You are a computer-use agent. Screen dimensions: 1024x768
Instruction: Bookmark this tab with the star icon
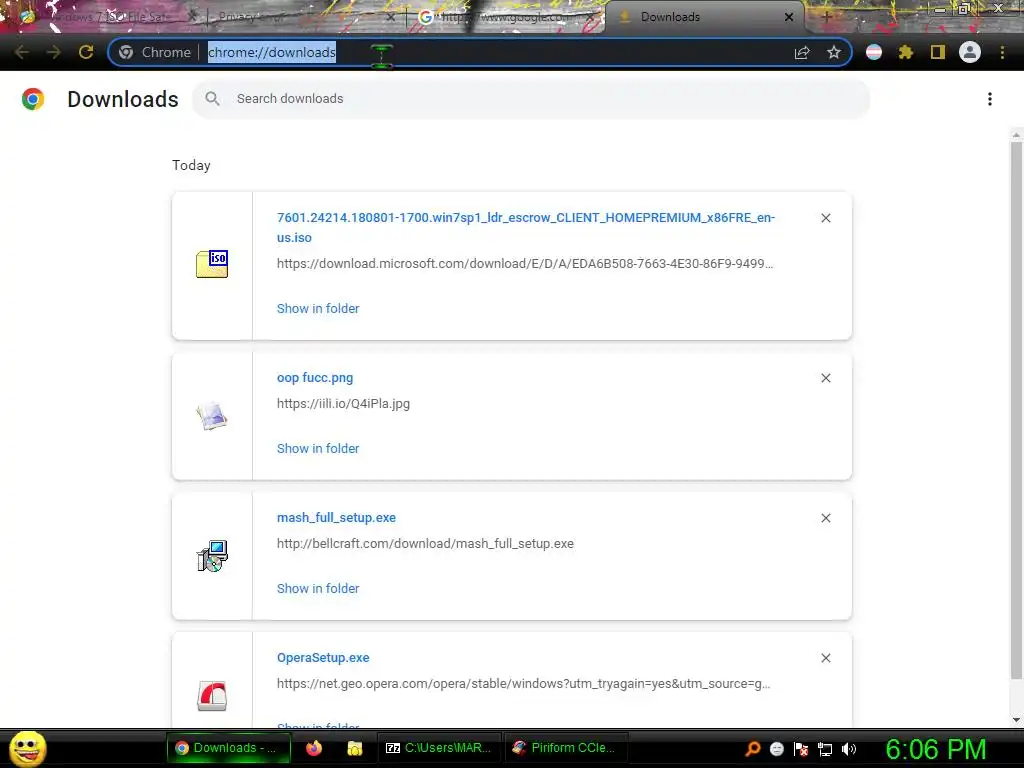coord(833,52)
